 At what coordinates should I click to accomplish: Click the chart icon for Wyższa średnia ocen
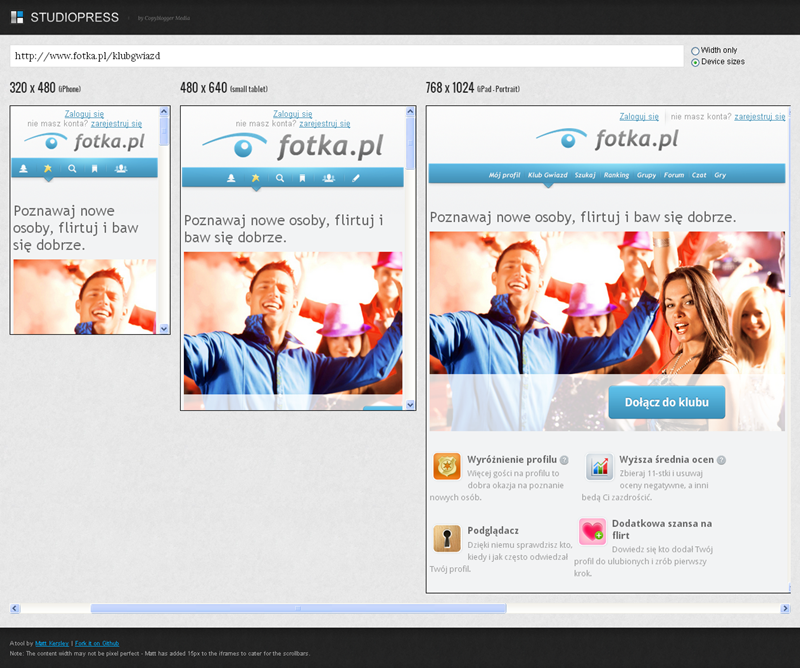600,466
